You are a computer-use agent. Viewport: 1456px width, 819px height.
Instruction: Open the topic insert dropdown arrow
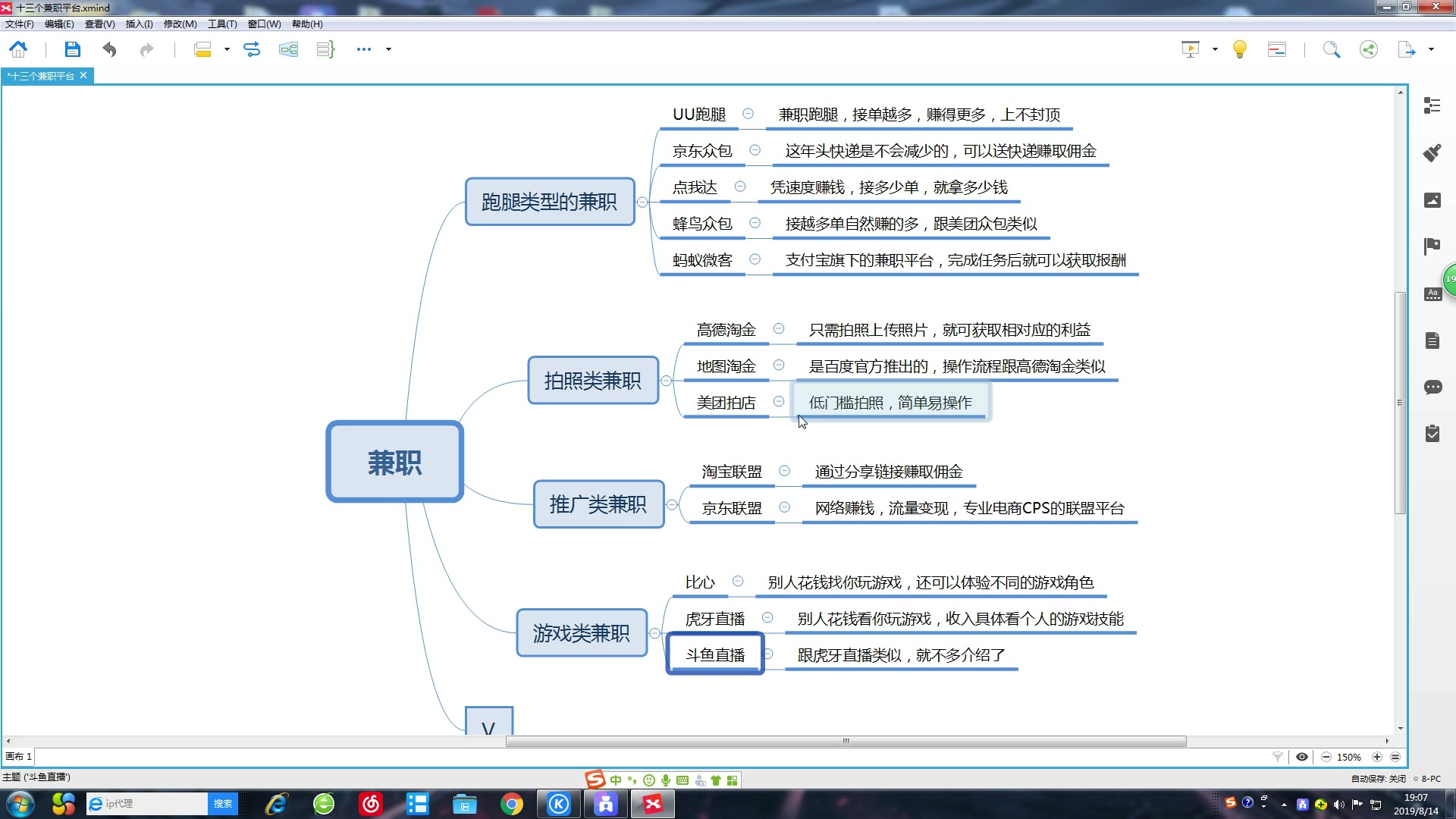coord(227,50)
